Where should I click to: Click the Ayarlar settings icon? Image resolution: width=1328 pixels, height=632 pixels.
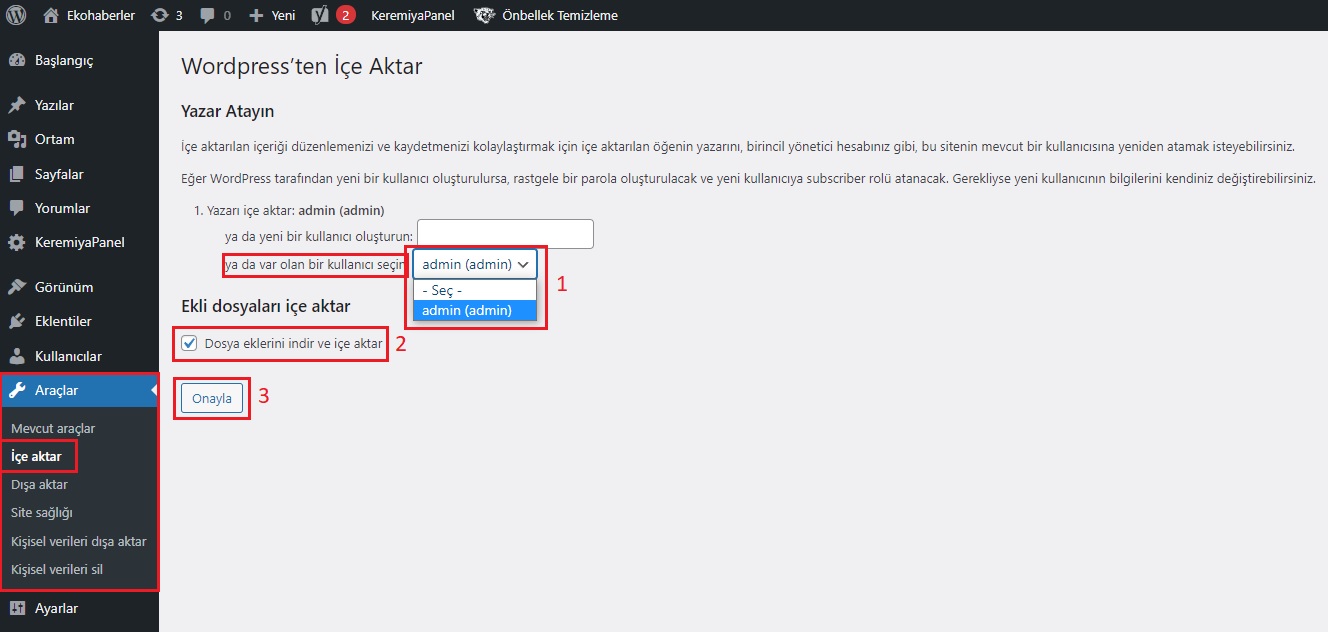16,608
